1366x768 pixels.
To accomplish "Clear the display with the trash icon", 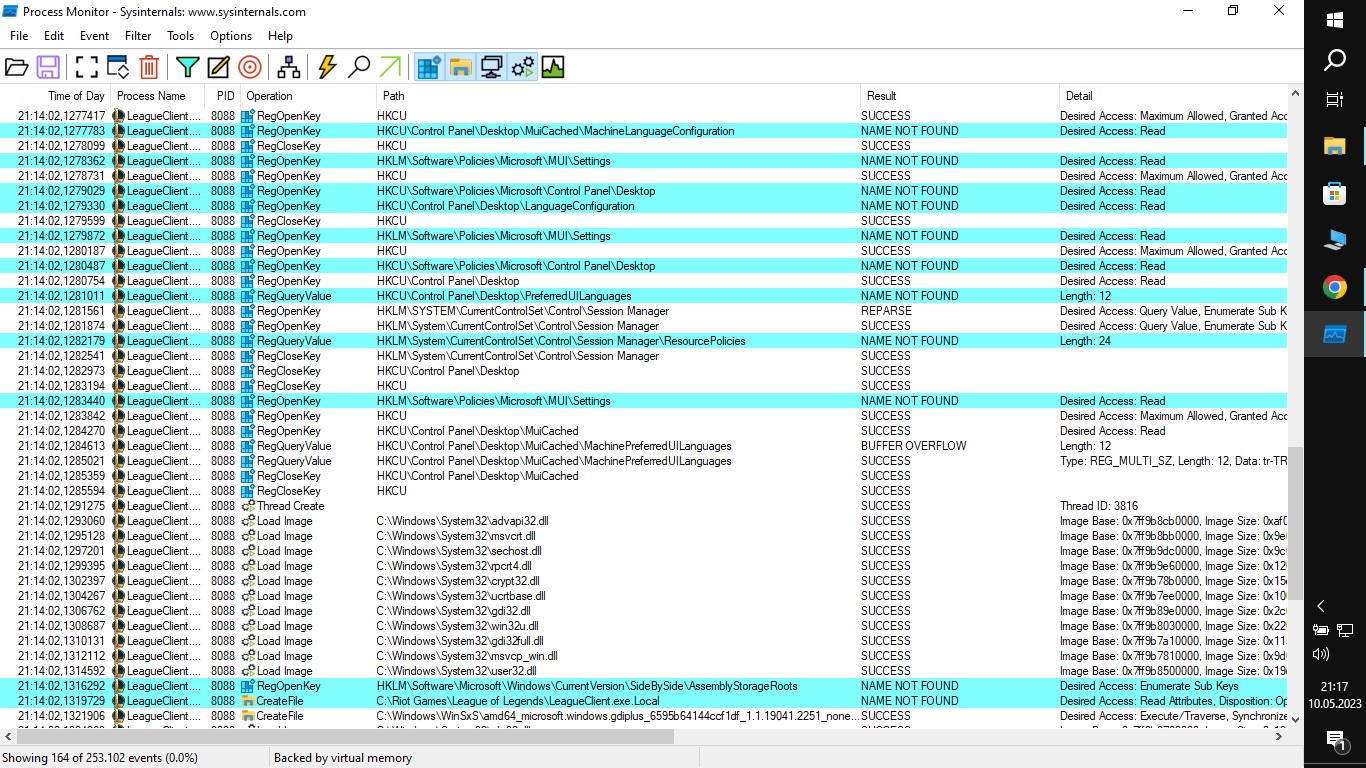I will click(x=149, y=67).
